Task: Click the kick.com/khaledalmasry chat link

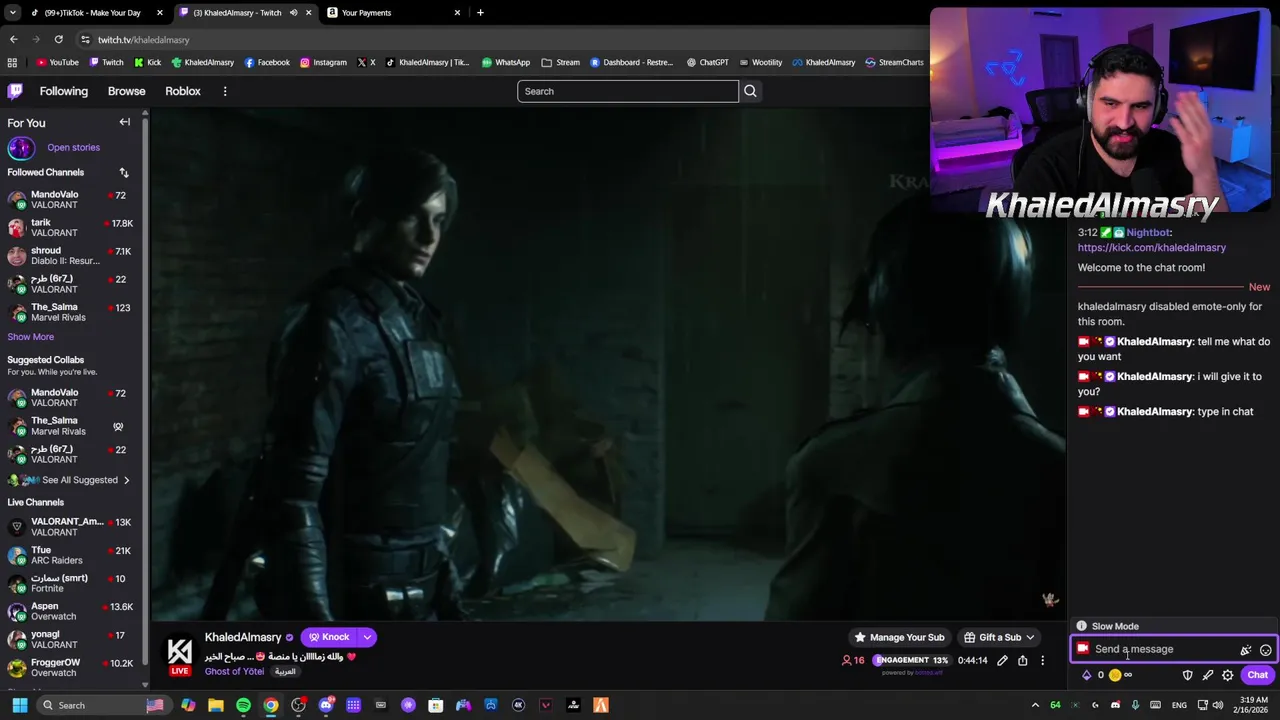Action: pos(1151,247)
